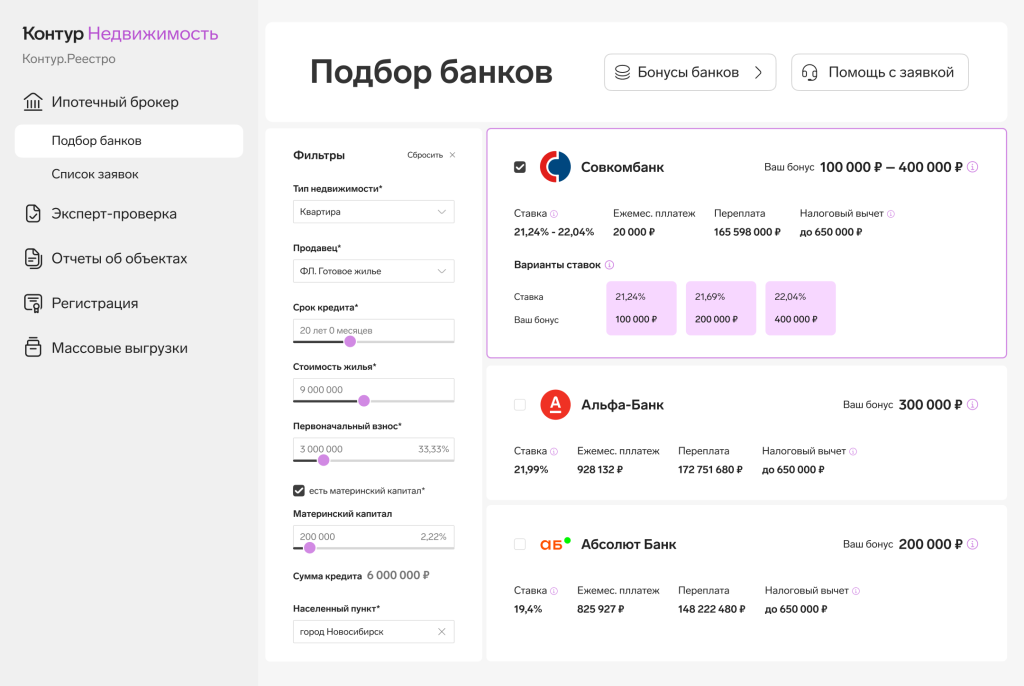Viewport: 1024px width, 686px height.
Task: Click the Контур Недвижимость logo
Action: [x=120, y=33]
